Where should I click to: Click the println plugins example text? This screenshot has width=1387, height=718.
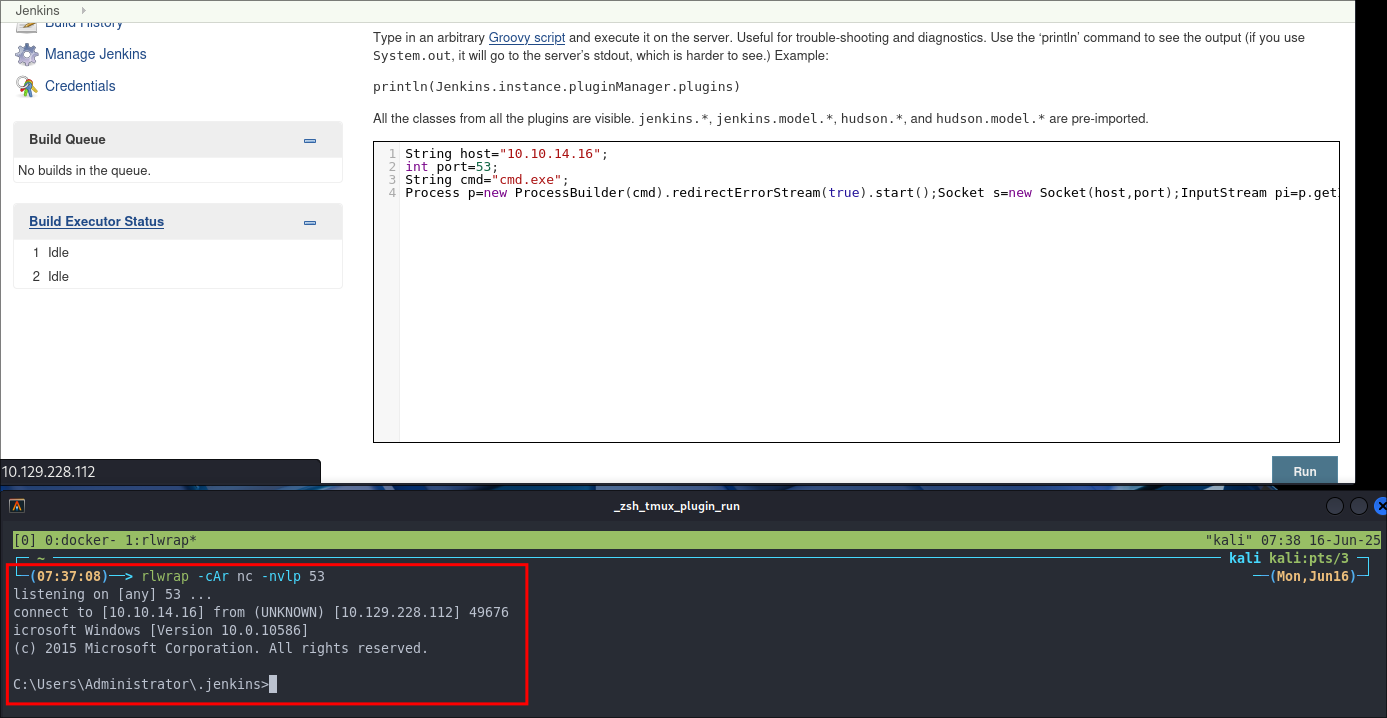click(557, 86)
